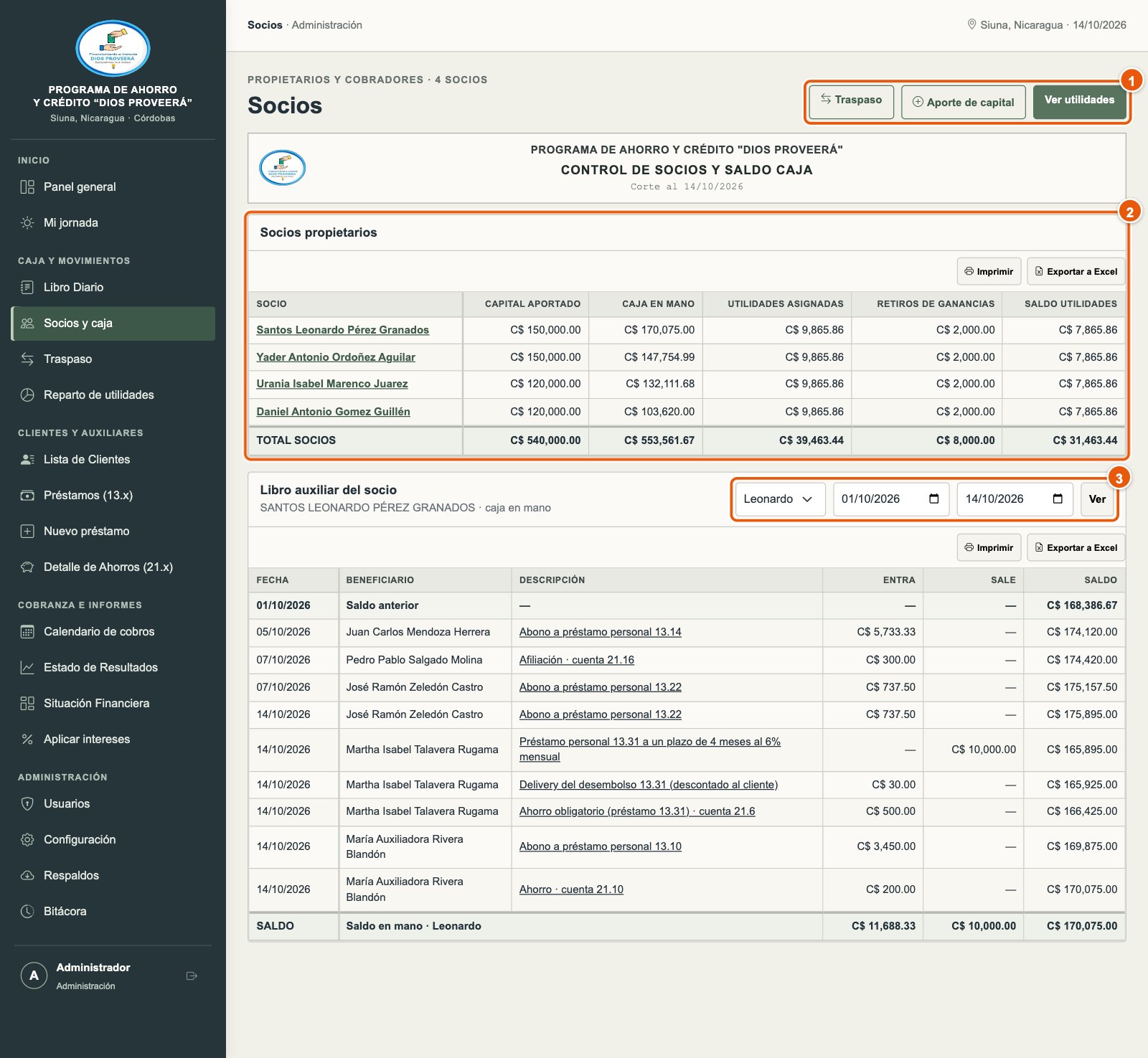The image size is (1148, 1058).
Task: Click the shield icon beside Usuarios
Action: [x=27, y=804]
